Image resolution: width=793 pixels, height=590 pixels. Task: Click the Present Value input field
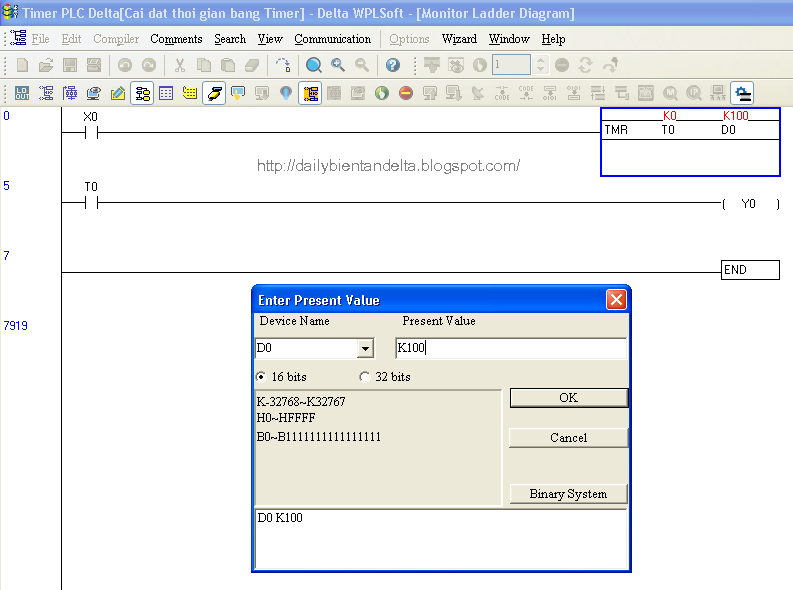pos(511,348)
